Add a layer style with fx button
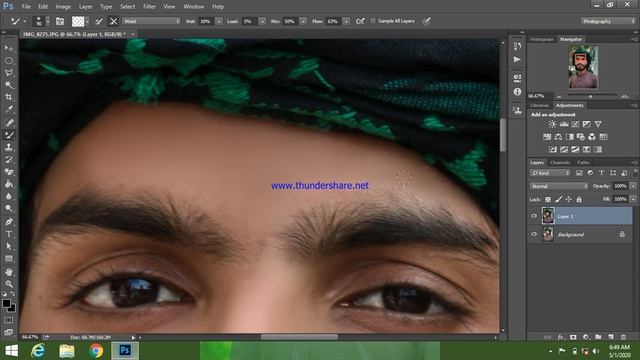Screen dimensions: 640x360 (561, 337)
